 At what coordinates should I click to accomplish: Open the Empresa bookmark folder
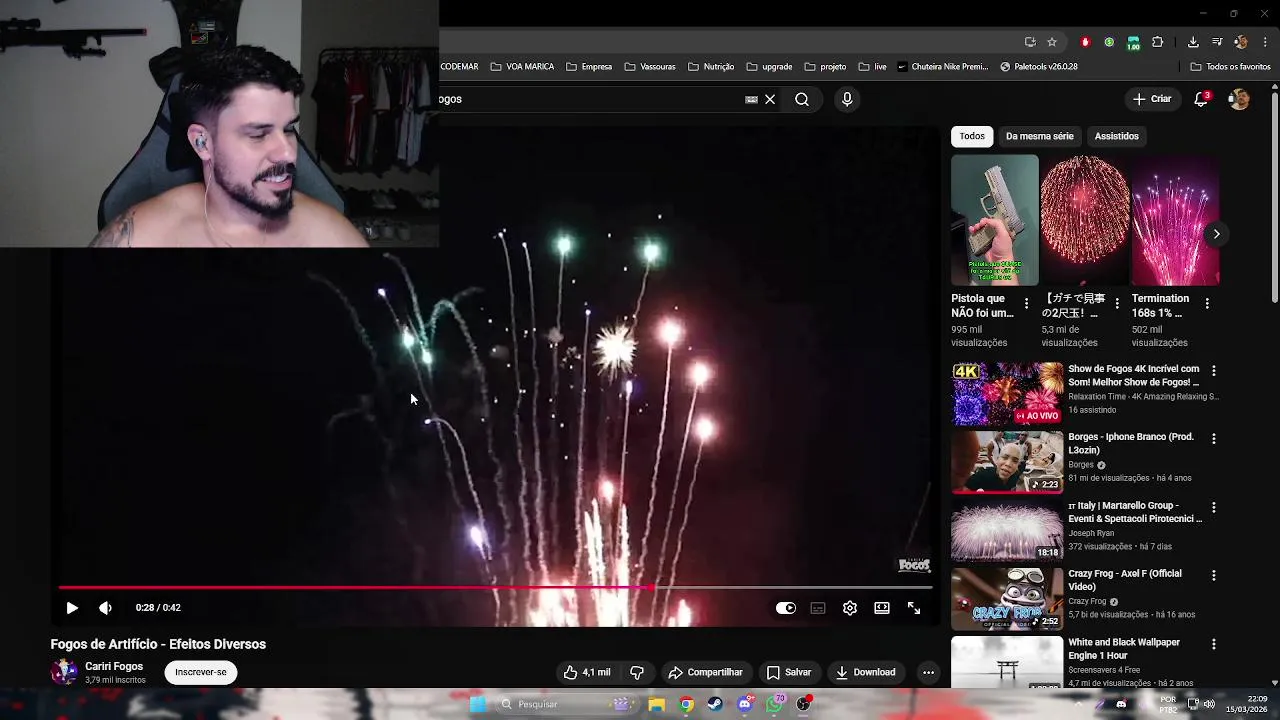click(x=589, y=67)
